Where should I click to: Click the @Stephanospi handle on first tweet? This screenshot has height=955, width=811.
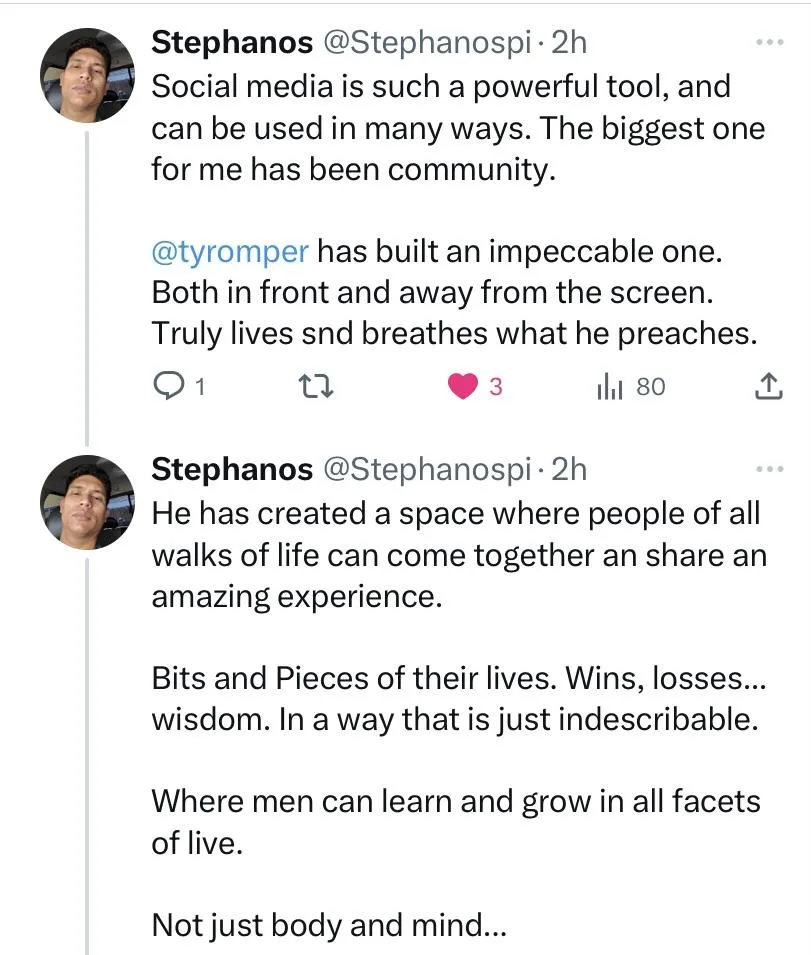[426, 42]
